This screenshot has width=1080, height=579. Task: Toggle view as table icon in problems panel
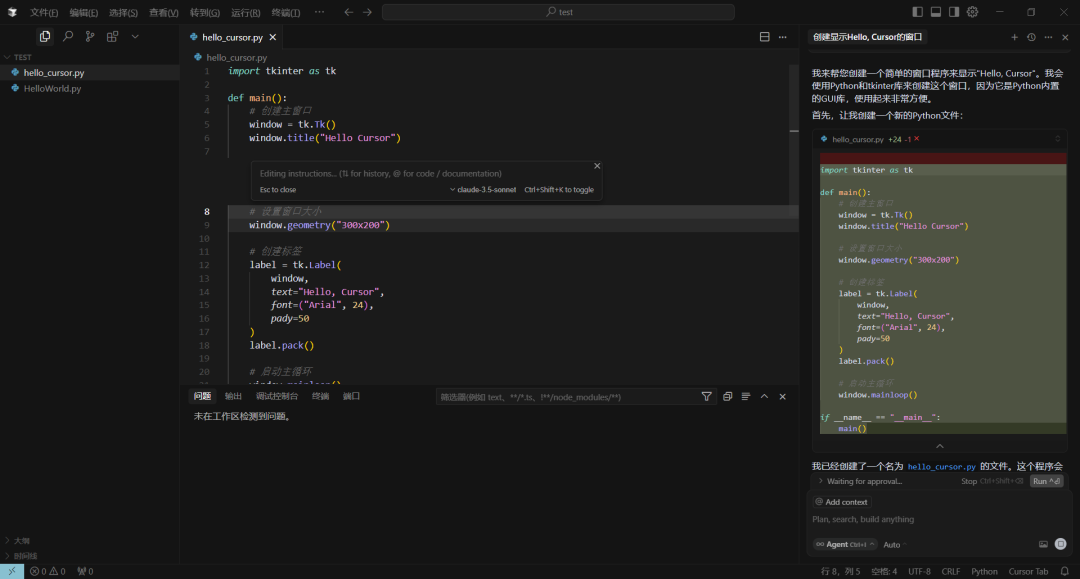(746, 397)
